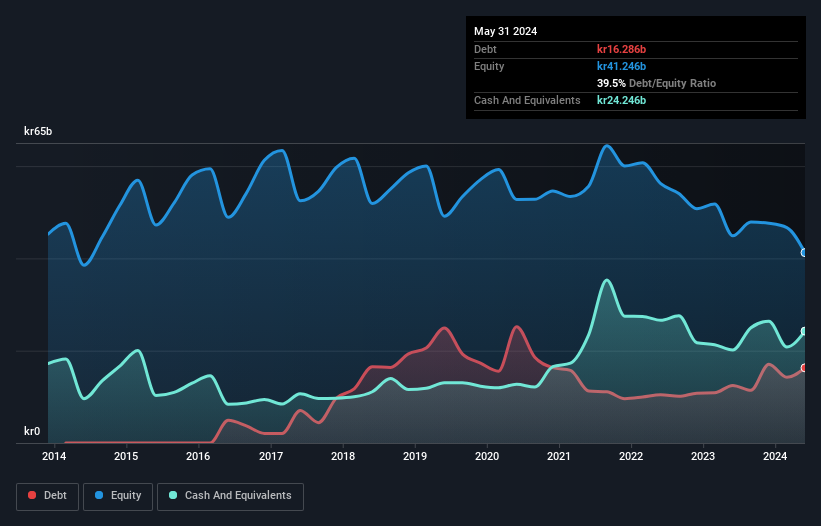821x526 pixels.
Task: Toggle the Equity legend button
Action: [118, 496]
